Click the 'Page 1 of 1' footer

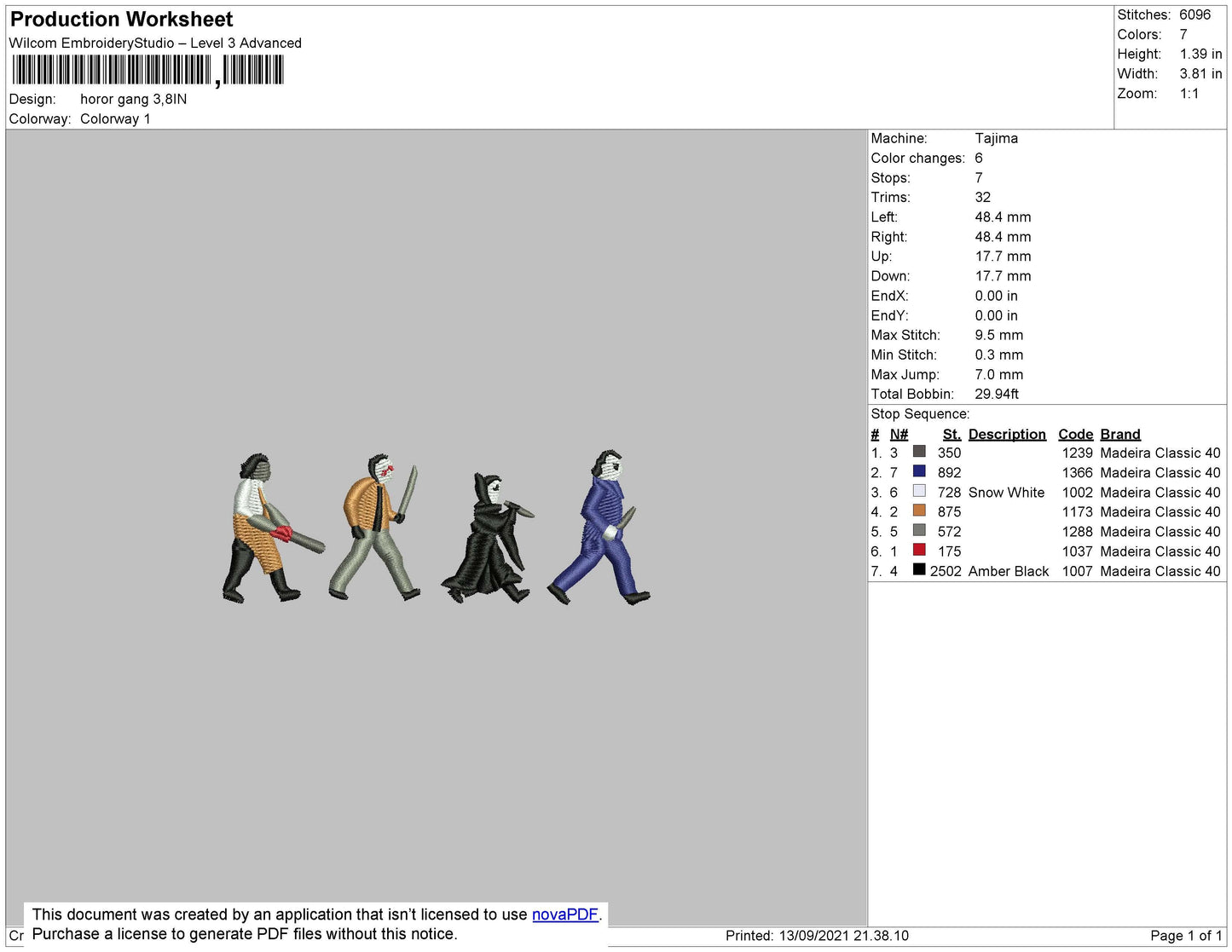(1186, 935)
